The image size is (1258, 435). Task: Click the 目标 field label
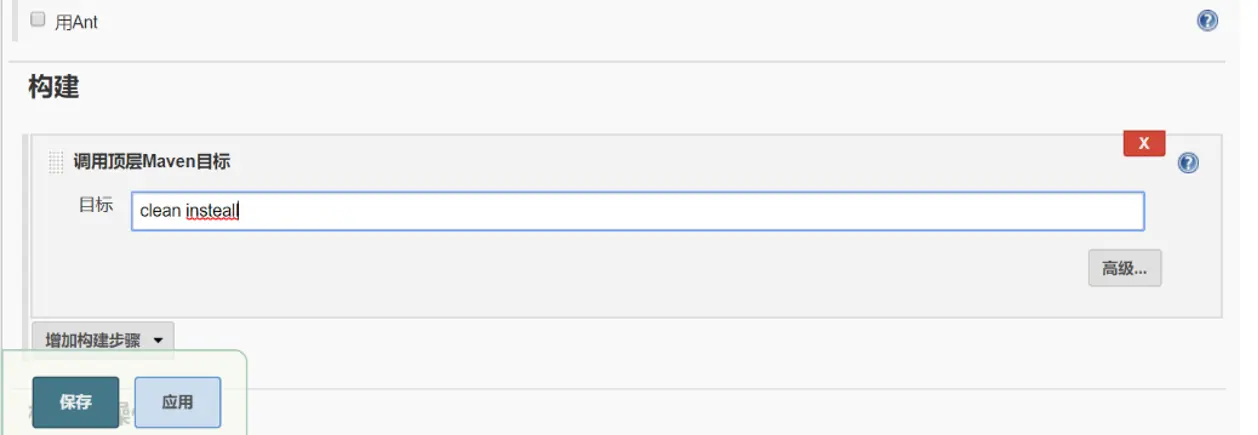pos(96,206)
